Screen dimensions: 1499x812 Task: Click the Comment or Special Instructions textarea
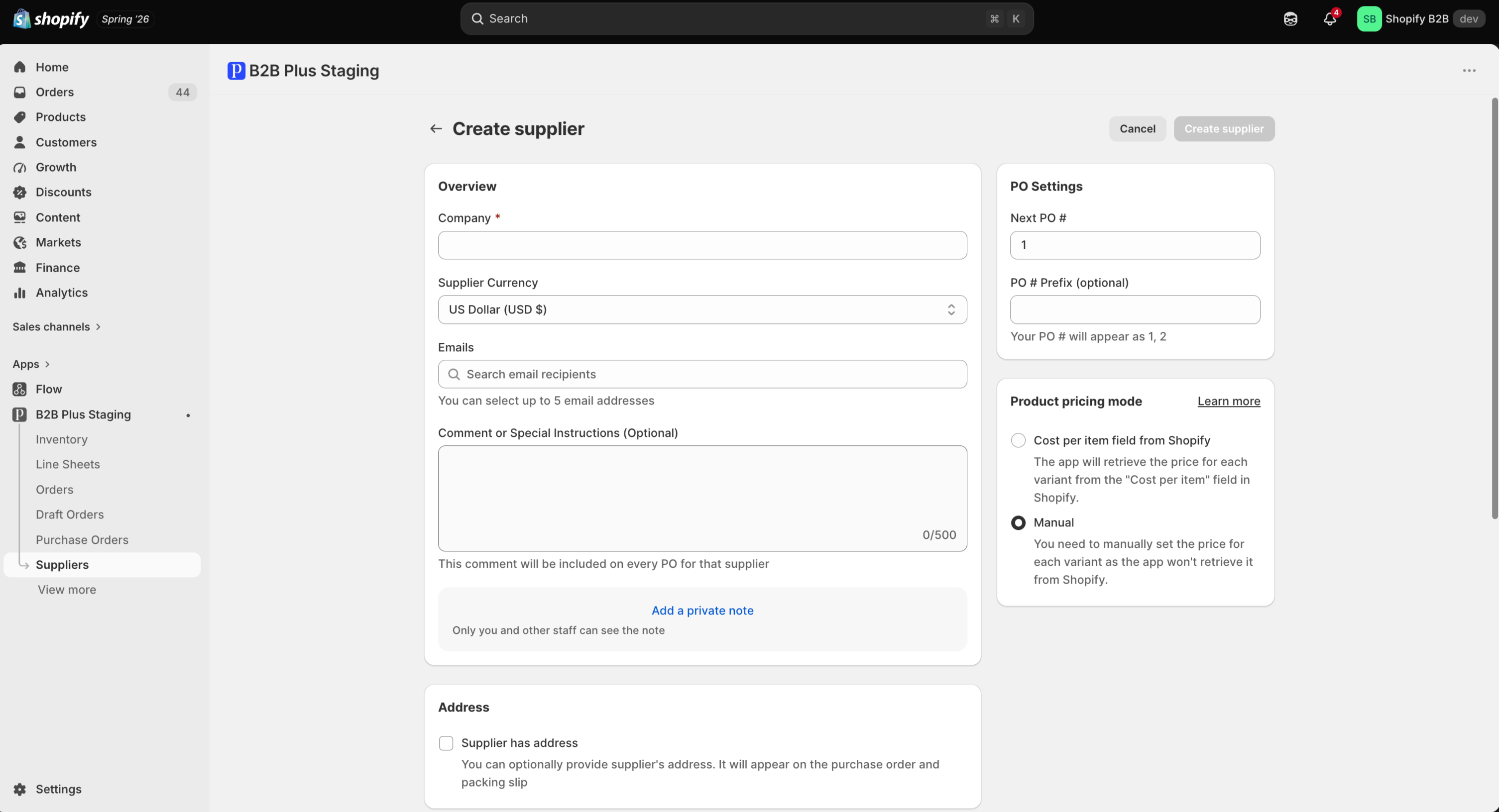tap(702, 499)
